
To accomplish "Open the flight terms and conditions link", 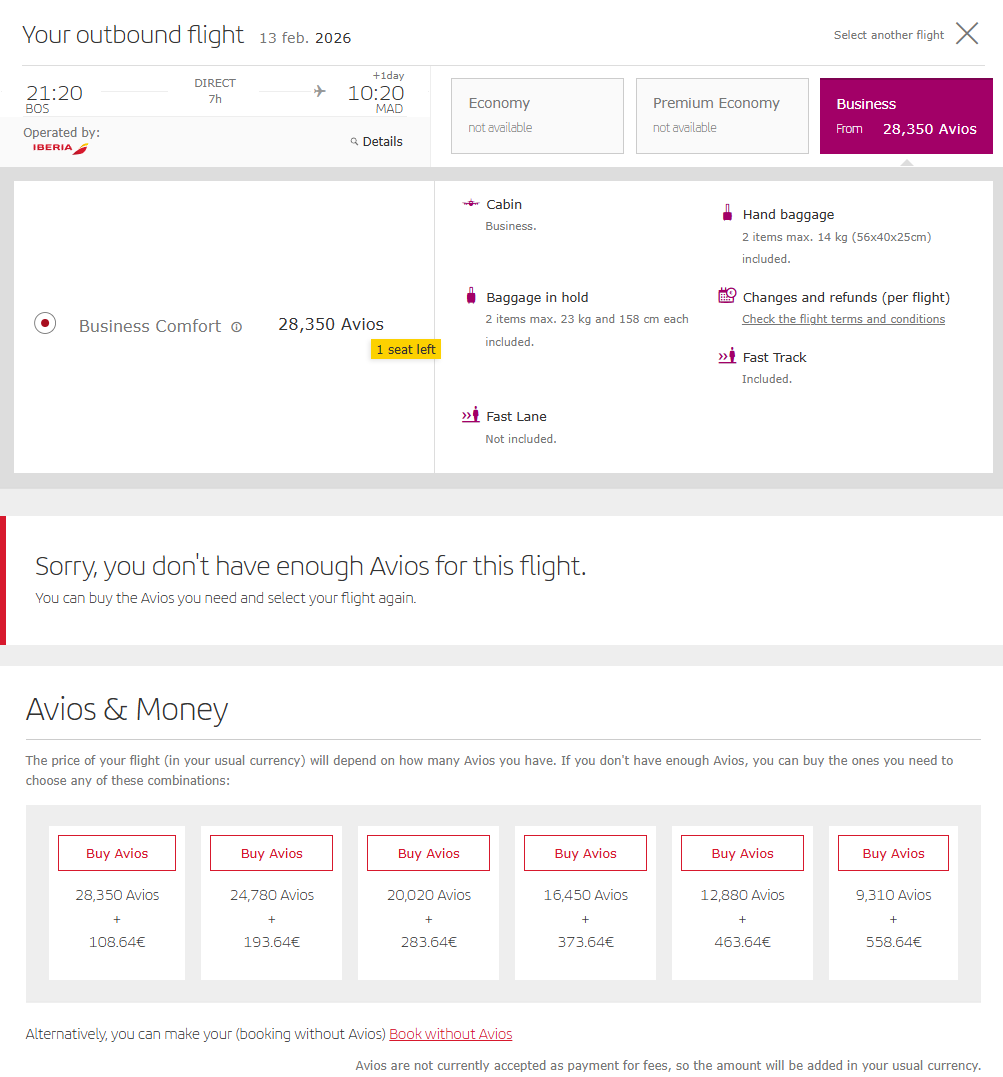I will [843, 319].
